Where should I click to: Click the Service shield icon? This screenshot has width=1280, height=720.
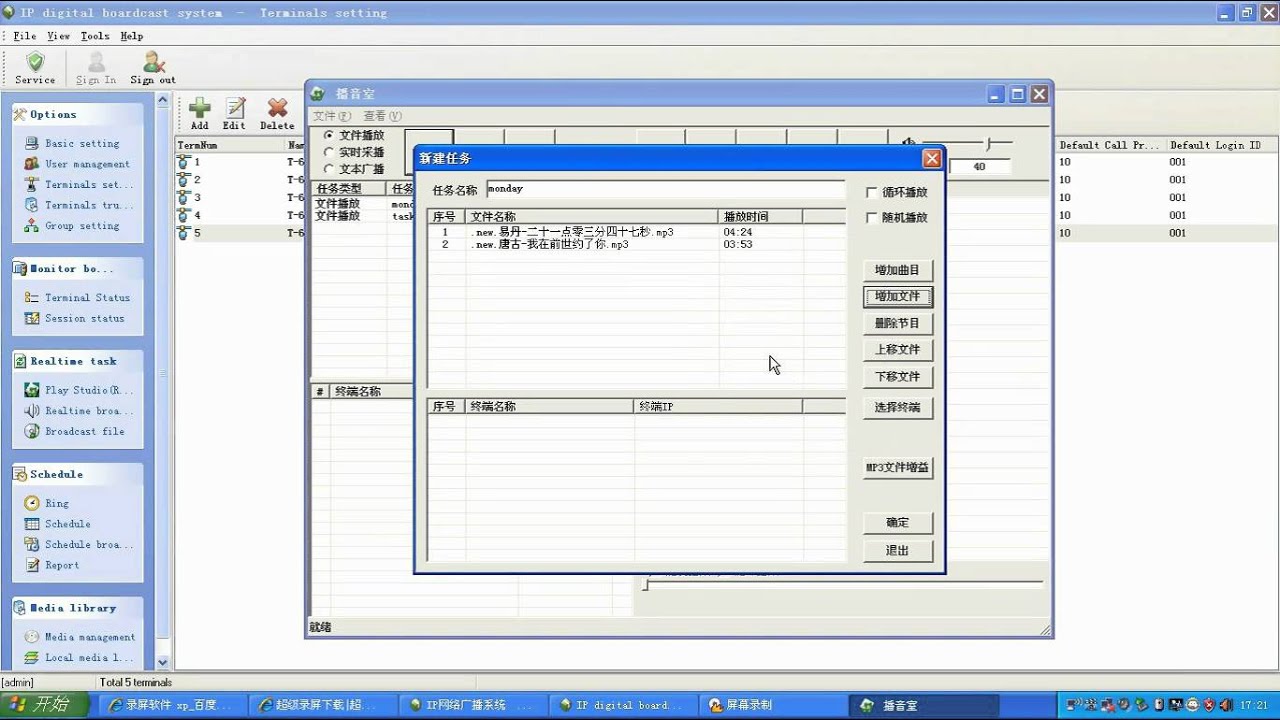tap(36, 62)
